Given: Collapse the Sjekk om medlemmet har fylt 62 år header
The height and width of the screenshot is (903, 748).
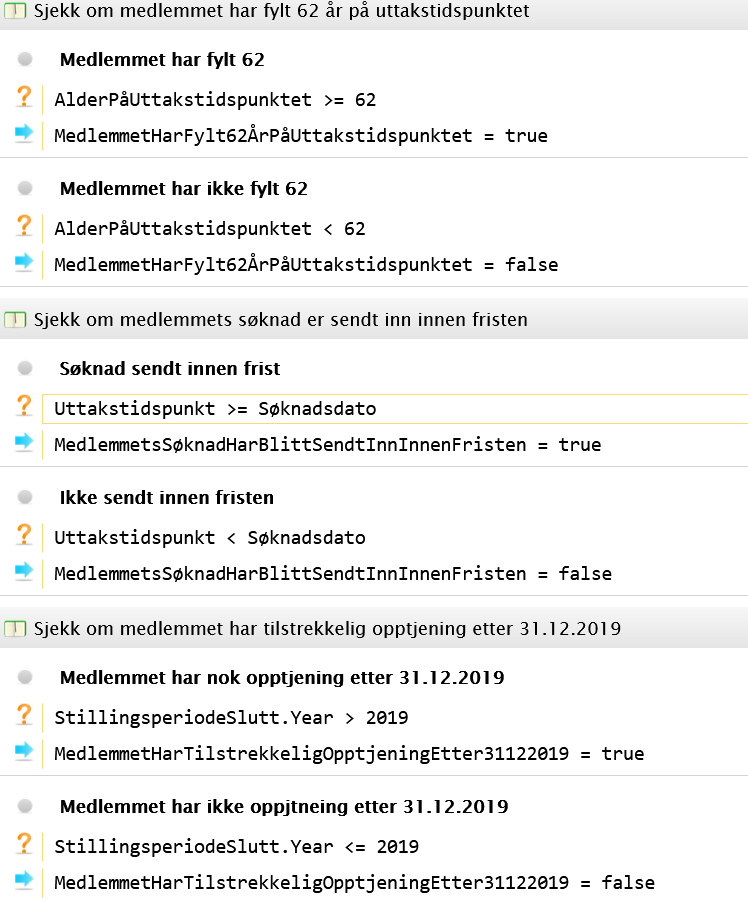Looking at the screenshot, I should tap(374, 11).
